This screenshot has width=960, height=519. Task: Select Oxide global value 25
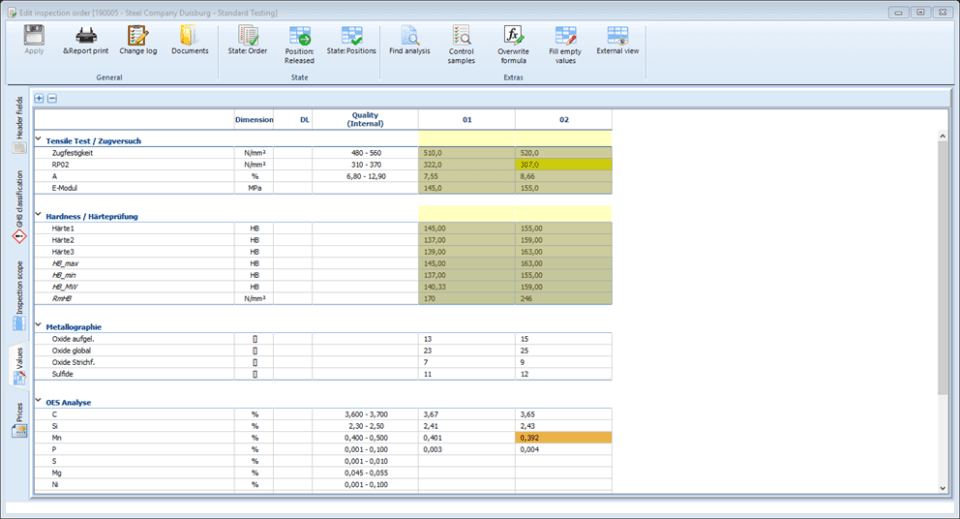click(x=563, y=351)
